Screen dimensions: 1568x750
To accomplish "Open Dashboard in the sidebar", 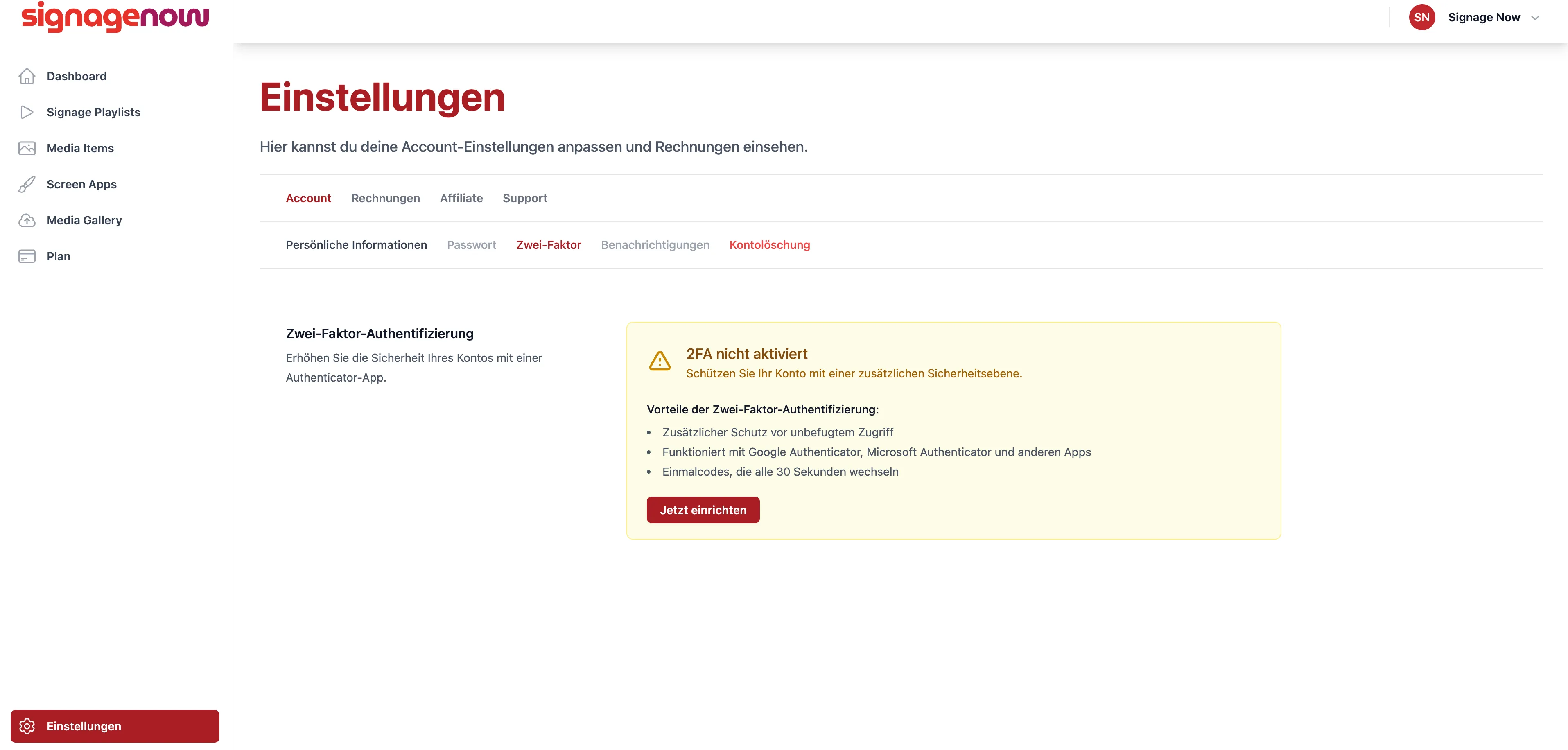I will pyautogui.click(x=77, y=76).
